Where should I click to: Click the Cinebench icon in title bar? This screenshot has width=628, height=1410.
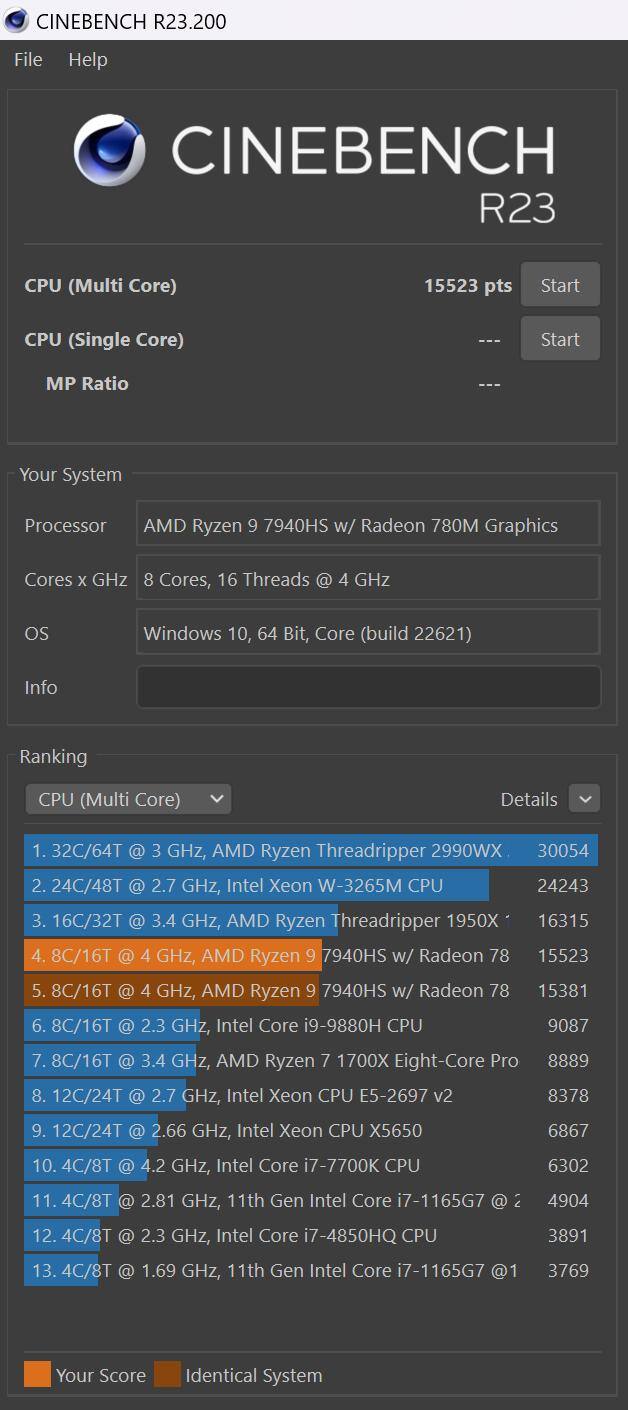[17, 21]
